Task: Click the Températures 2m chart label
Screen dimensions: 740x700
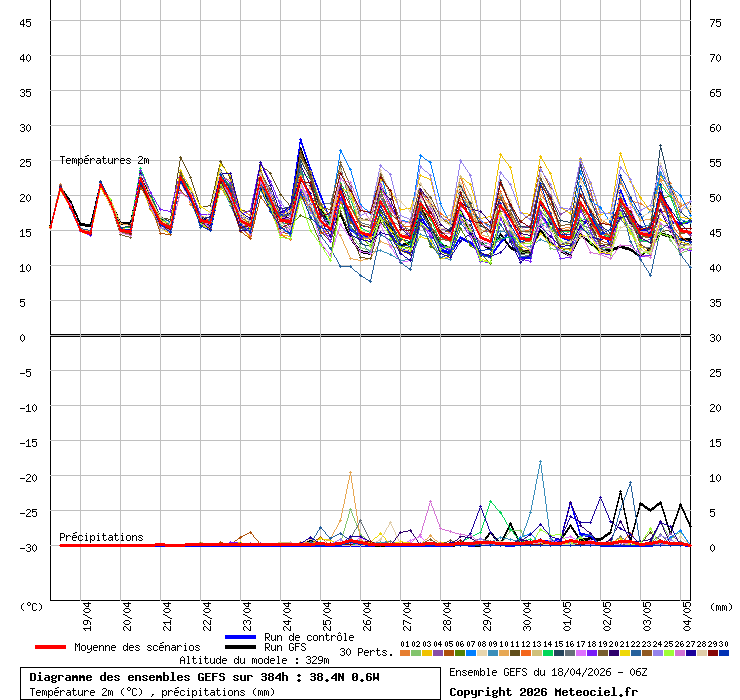Action: click(104, 160)
